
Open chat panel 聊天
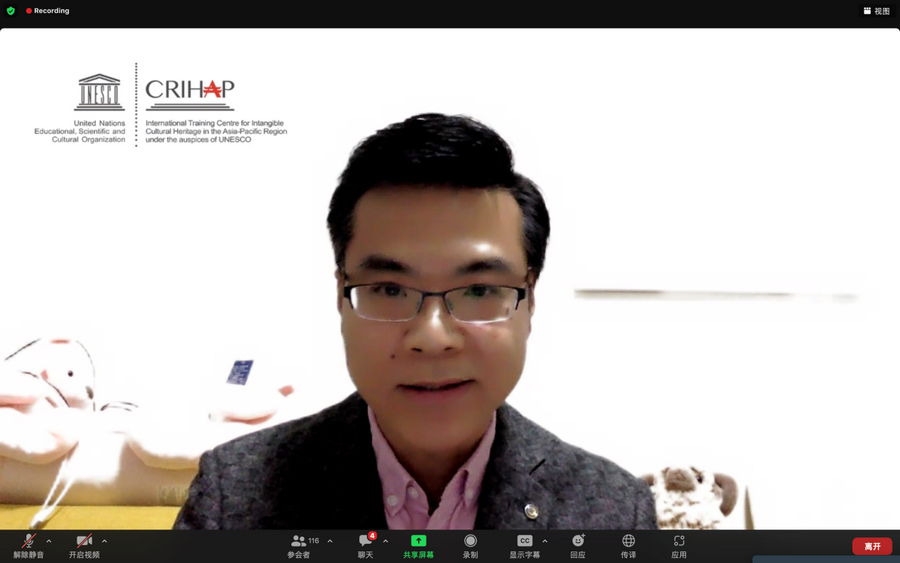pos(366,546)
